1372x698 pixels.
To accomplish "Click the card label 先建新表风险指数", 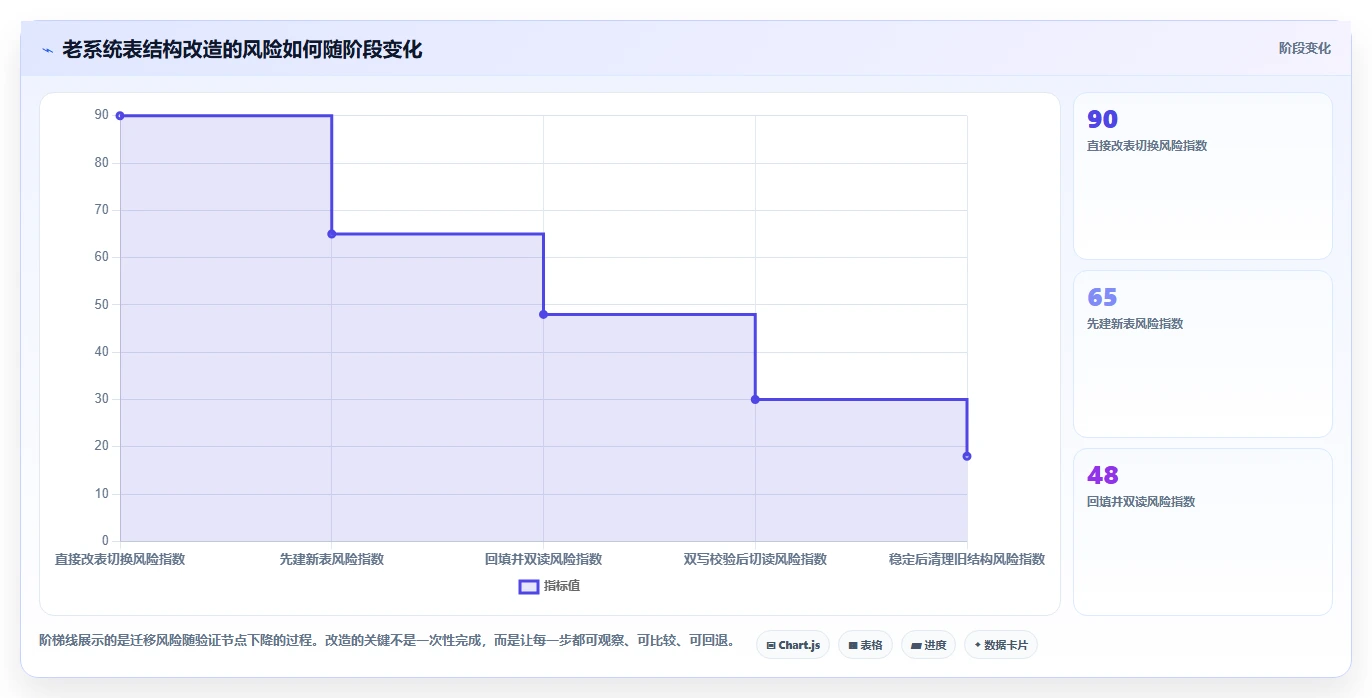I will [1135, 324].
